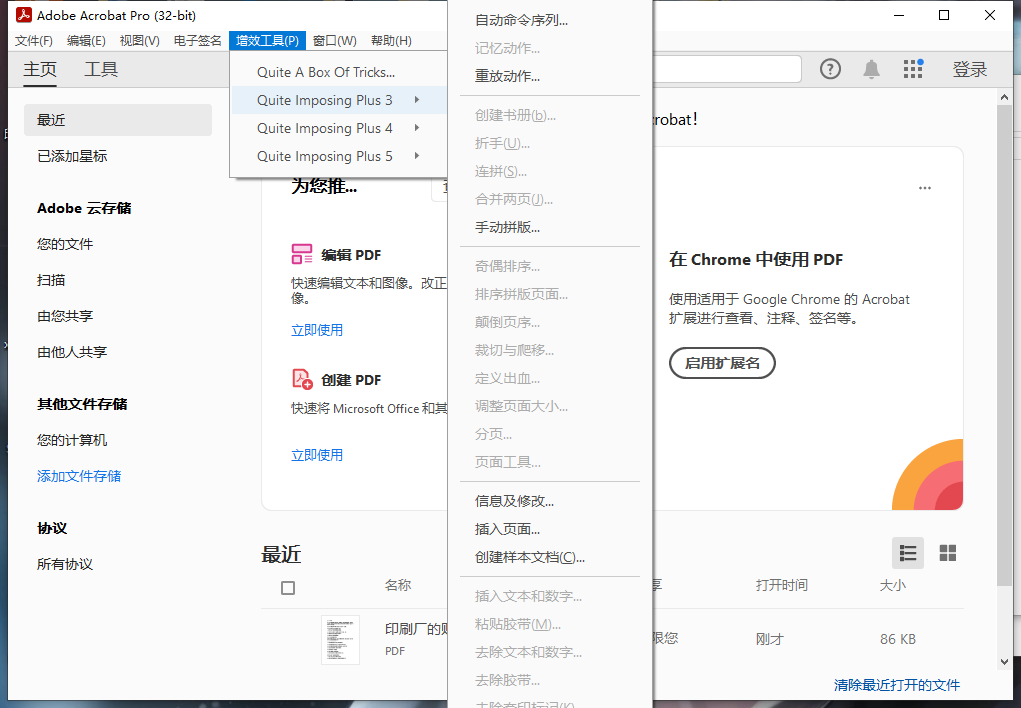Expand the Quite Imposing Plus 3 submenu arrow

(x=417, y=100)
